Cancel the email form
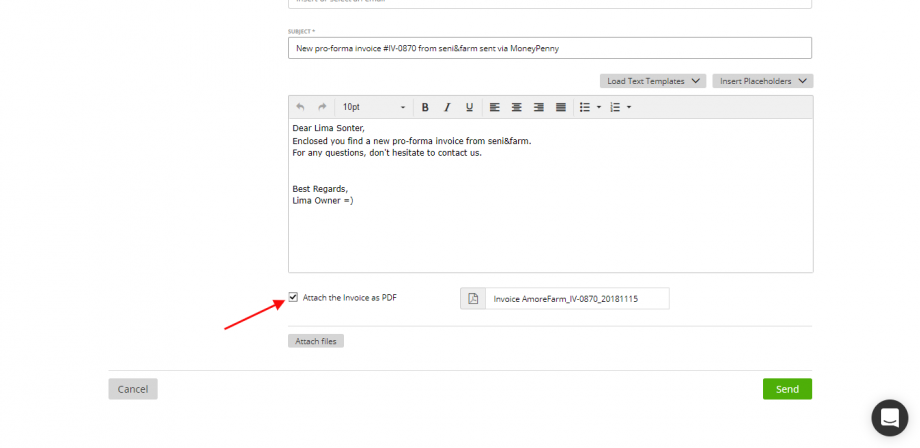Image resolution: width=920 pixels, height=448 pixels. click(x=133, y=389)
